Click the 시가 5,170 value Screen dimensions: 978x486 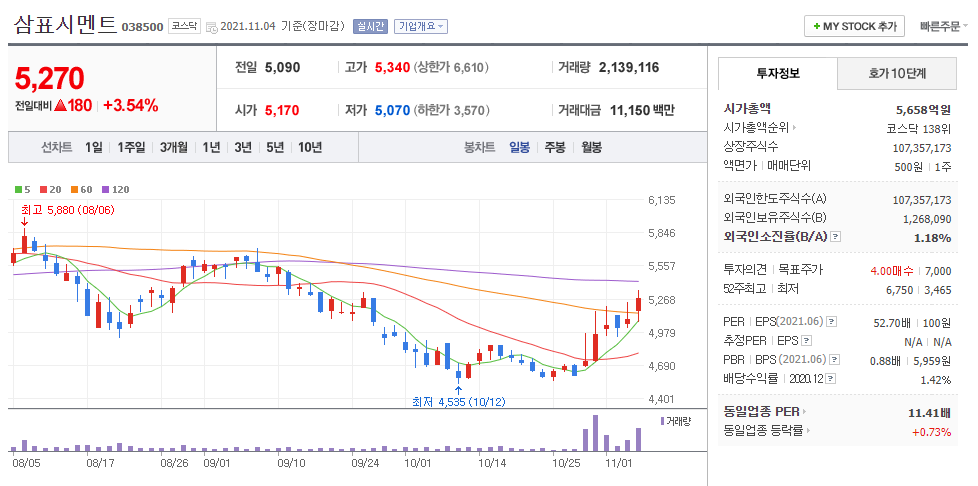click(x=282, y=110)
